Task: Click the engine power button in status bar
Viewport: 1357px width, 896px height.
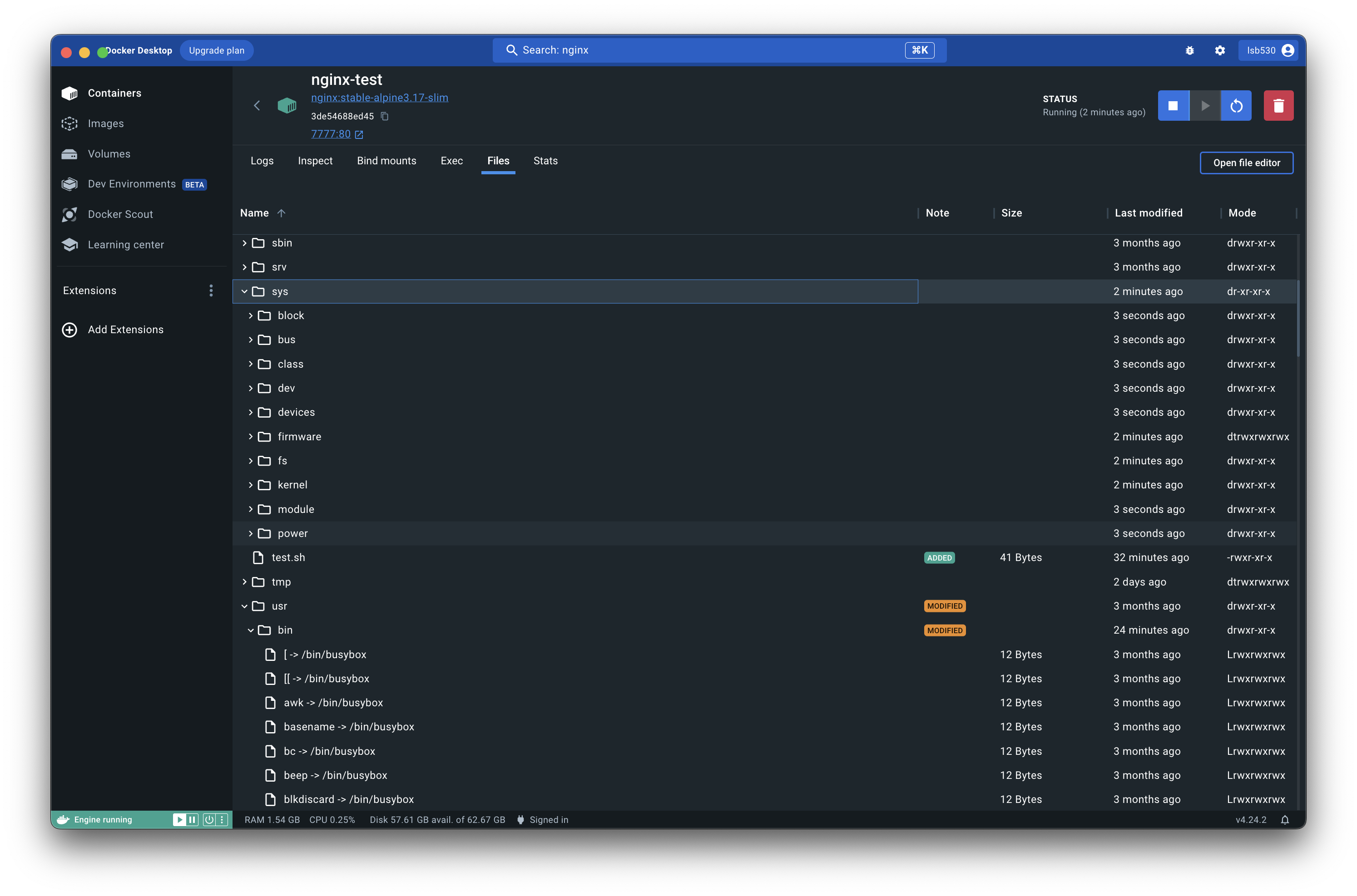Action: [209, 819]
